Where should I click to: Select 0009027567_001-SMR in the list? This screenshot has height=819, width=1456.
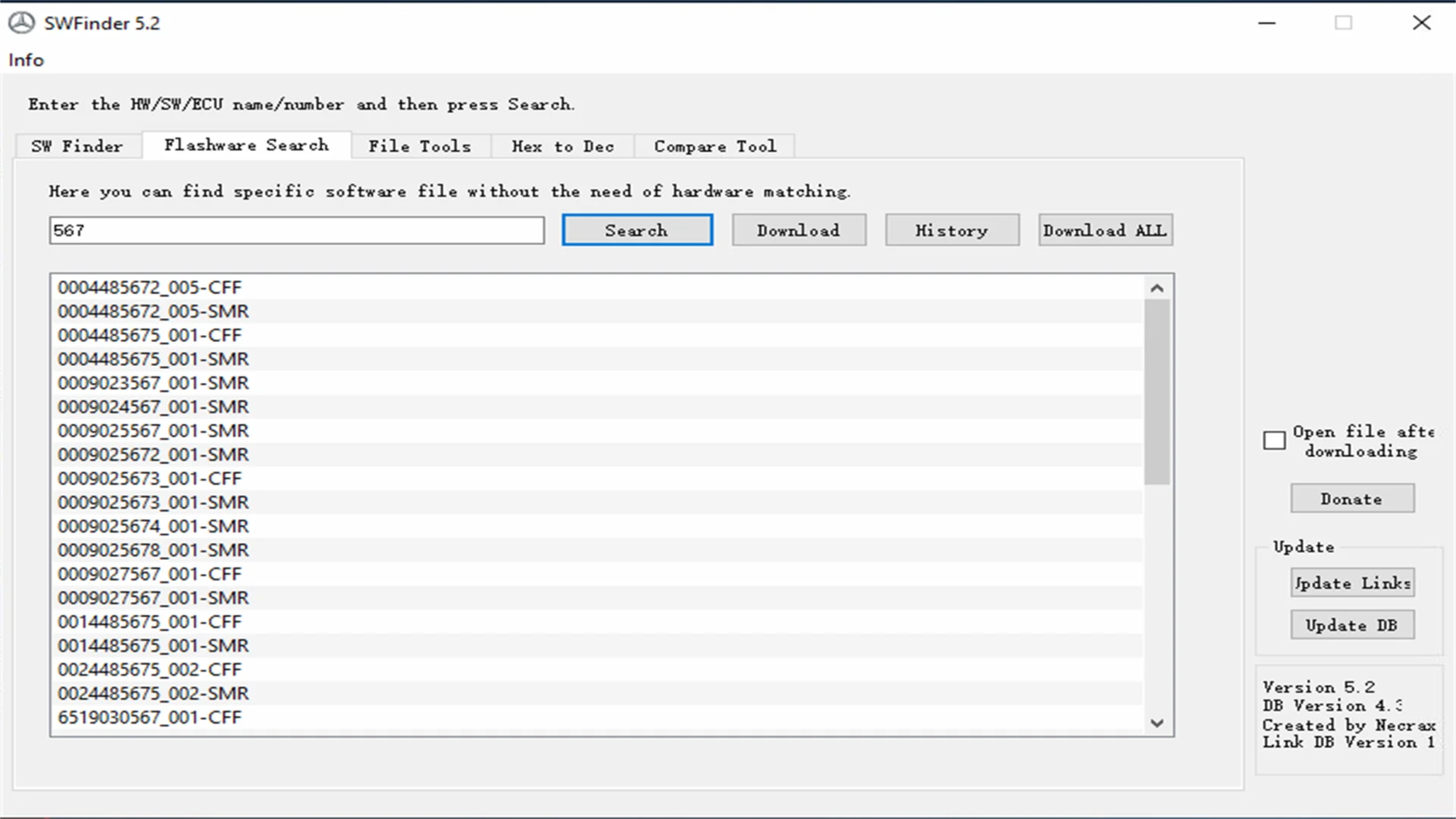click(597, 598)
